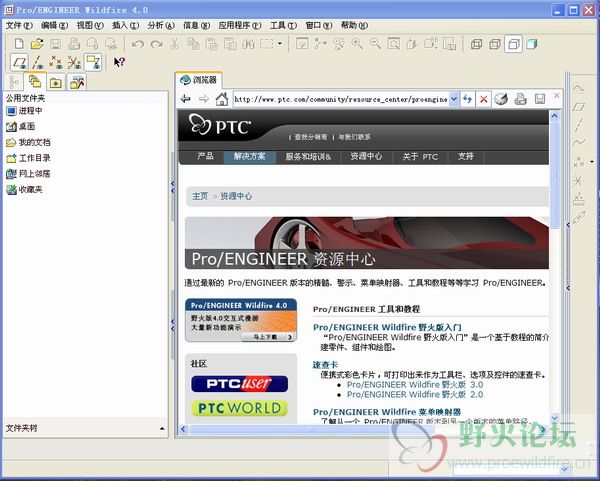Switch to the Model Tree navigator tab
The image size is (600, 481).
point(15,82)
